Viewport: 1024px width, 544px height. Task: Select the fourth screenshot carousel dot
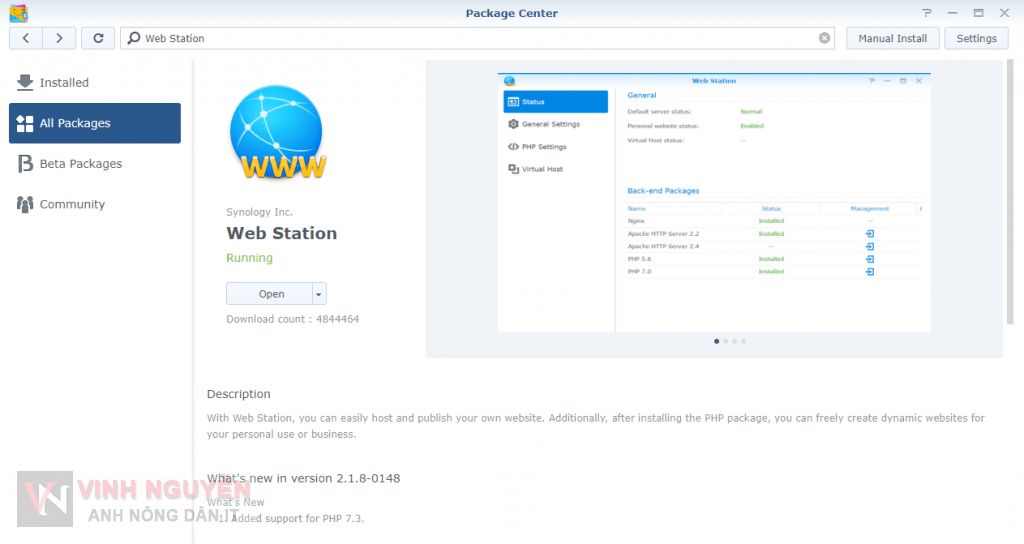(x=743, y=341)
